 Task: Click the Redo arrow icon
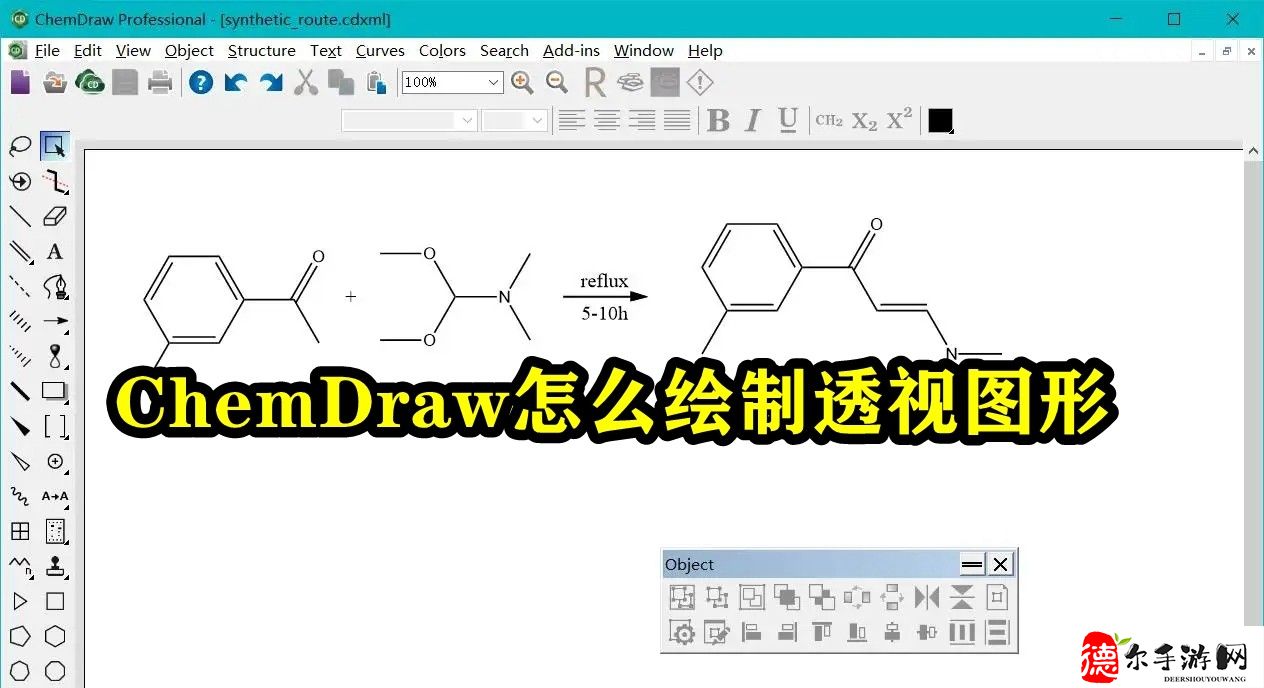click(271, 82)
